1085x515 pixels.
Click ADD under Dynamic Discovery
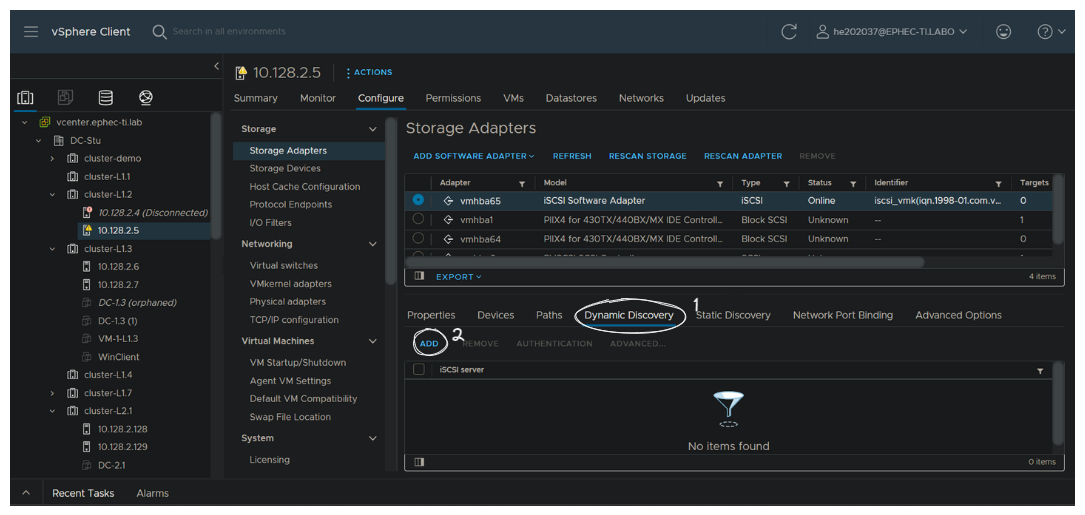coord(429,343)
